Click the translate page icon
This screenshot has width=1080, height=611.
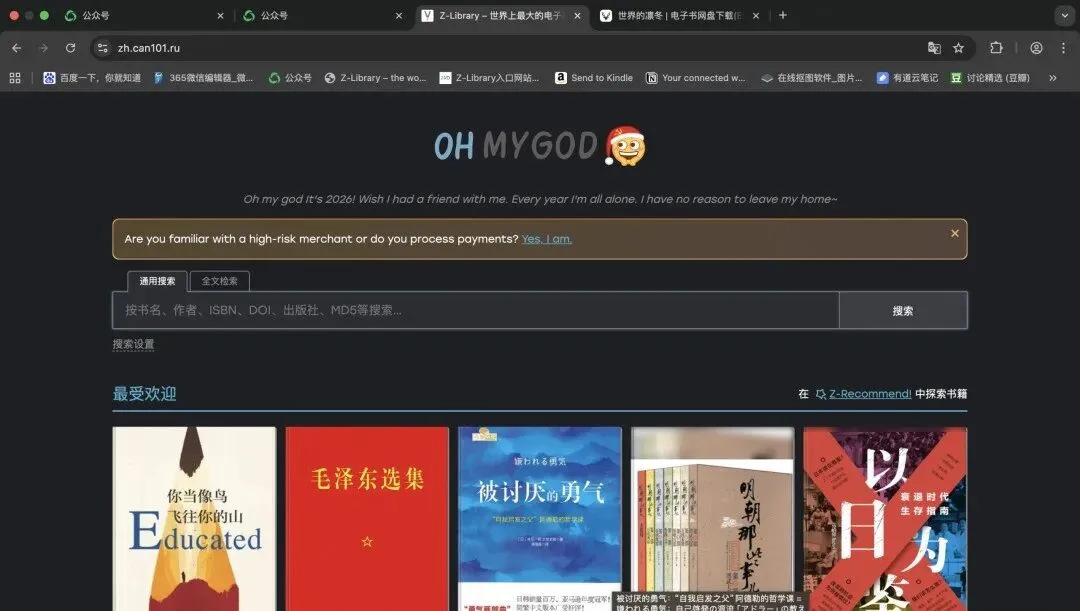pyautogui.click(x=934, y=48)
